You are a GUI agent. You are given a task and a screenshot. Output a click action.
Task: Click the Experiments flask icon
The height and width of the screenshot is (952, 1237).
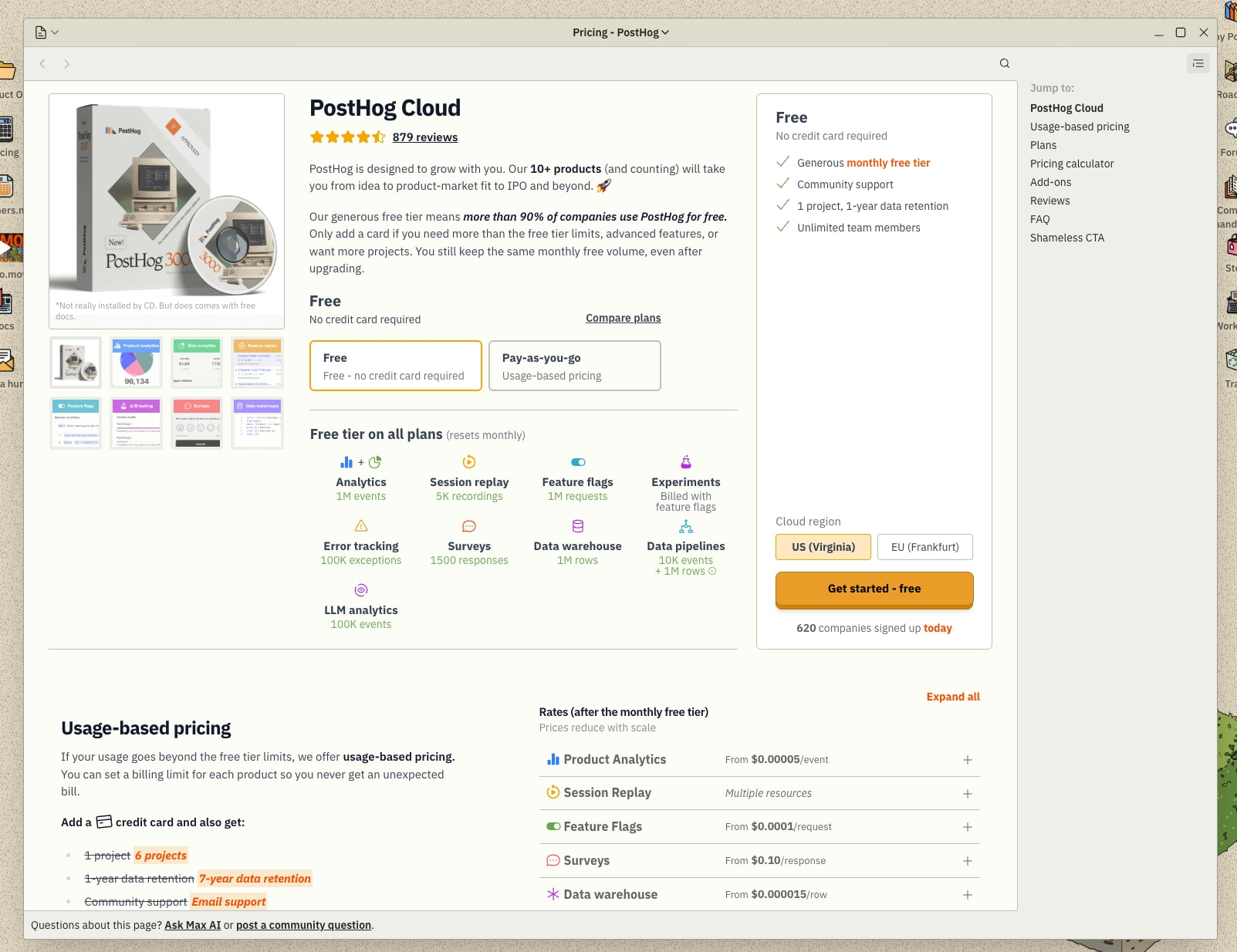[686, 462]
